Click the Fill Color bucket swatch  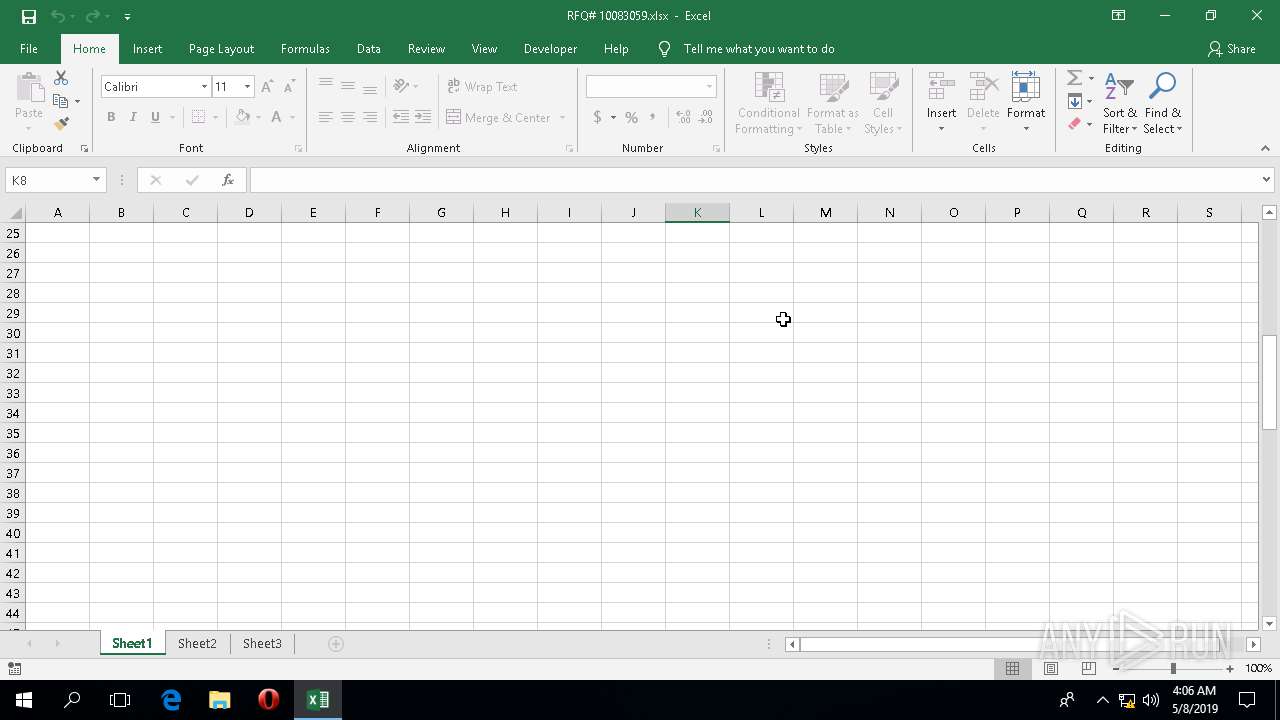click(242, 117)
